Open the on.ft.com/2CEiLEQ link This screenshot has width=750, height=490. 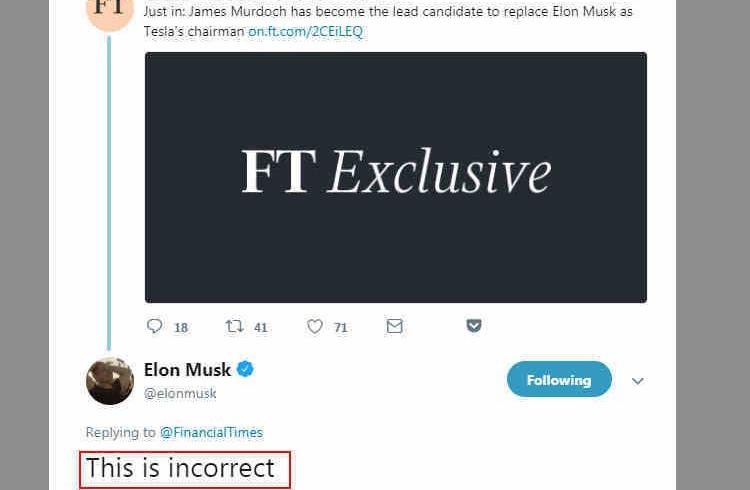click(x=306, y=31)
